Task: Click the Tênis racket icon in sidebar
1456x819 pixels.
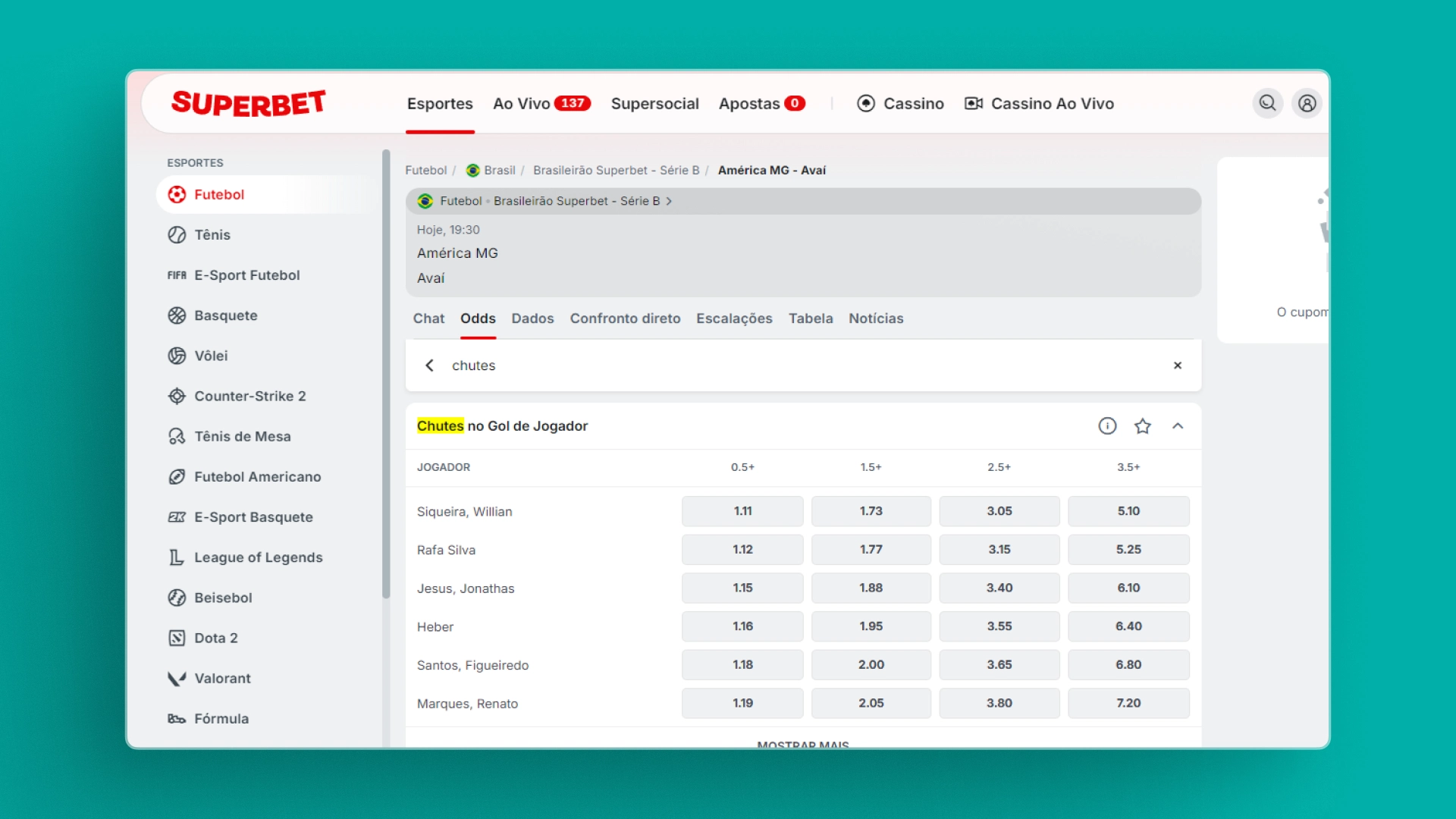Action: point(177,235)
